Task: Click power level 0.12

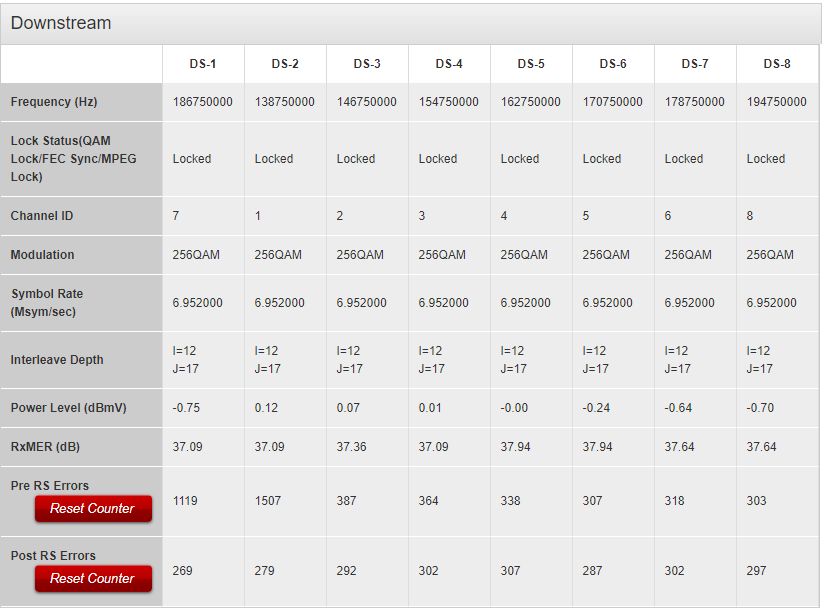Action: click(266, 408)
